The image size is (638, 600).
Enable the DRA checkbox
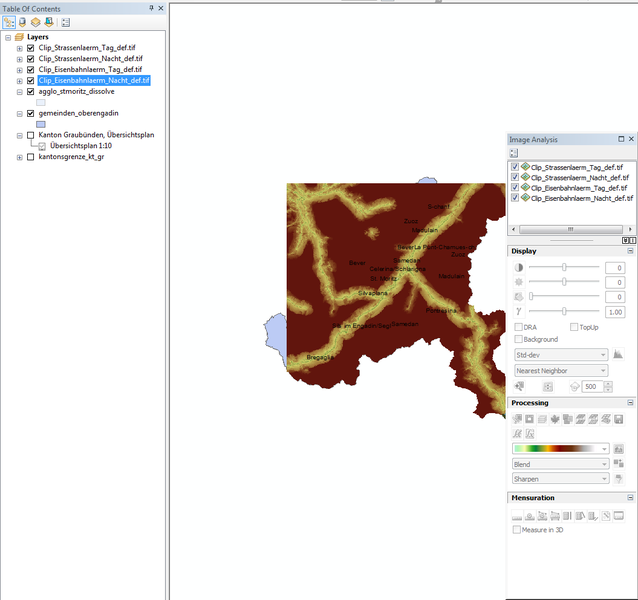pyautogui.click(x=518, y=327)
